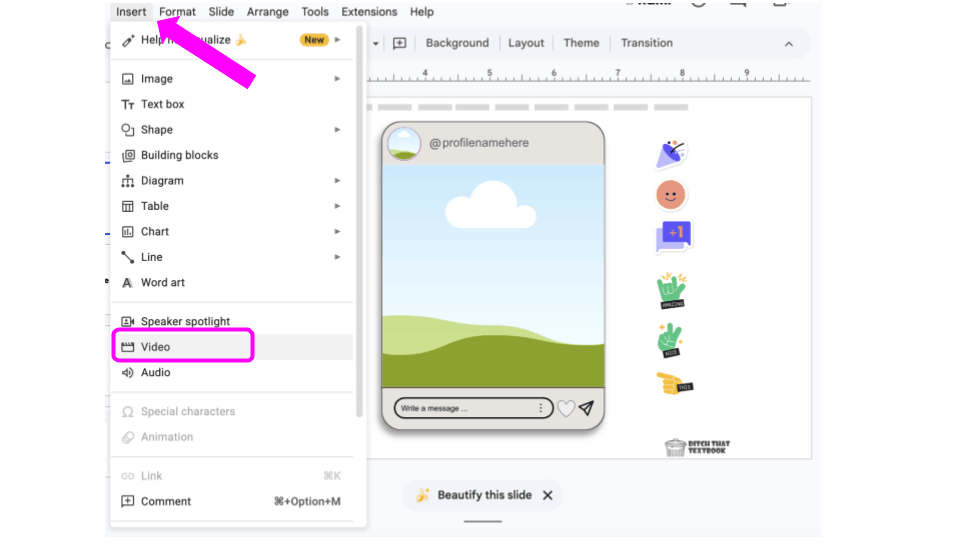
Task: Click the Table grid icon
Action: coord(127,206)
